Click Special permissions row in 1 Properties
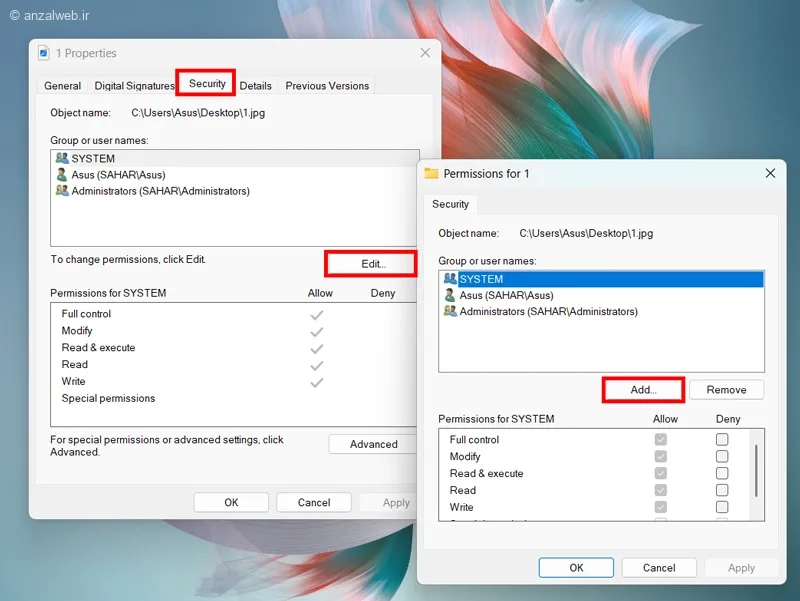The width and height of the screenshot is (800, 601). point(235,398)
